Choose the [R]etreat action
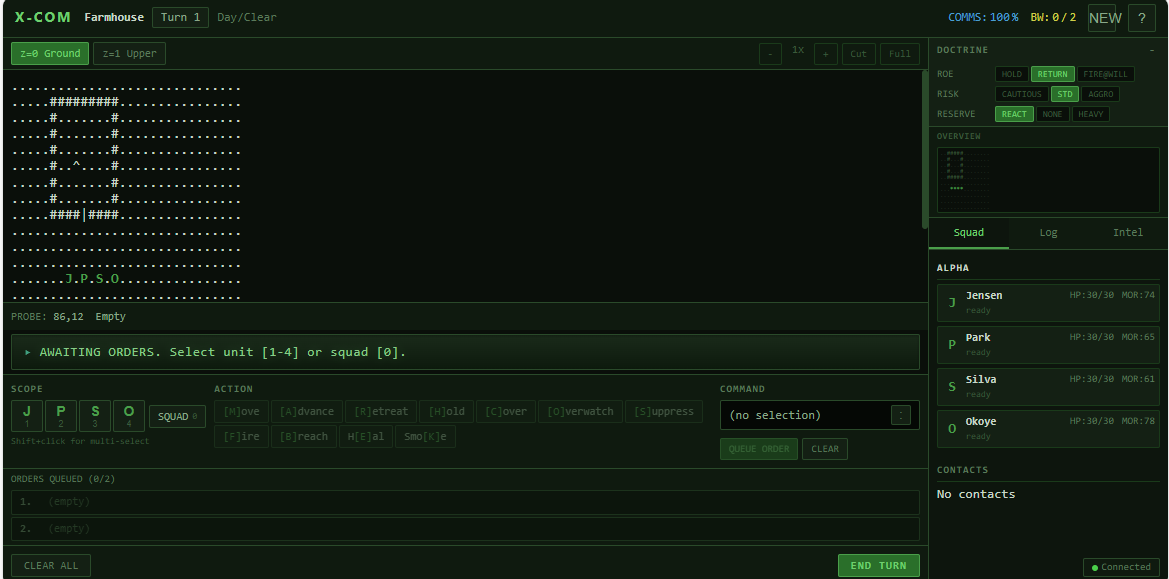 (x=381, y=411)
